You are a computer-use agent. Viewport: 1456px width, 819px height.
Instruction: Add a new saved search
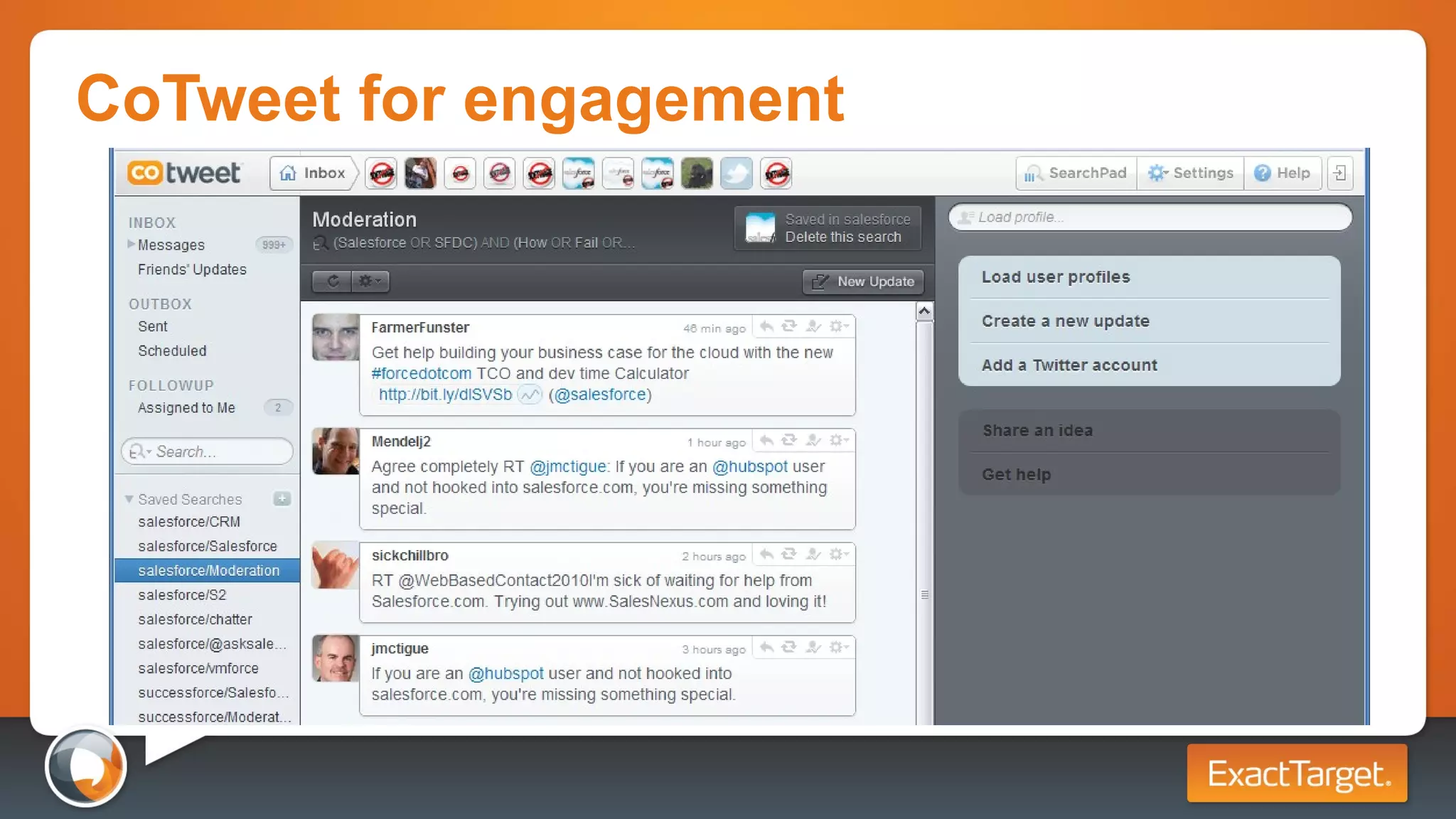[x=282, y=498]
